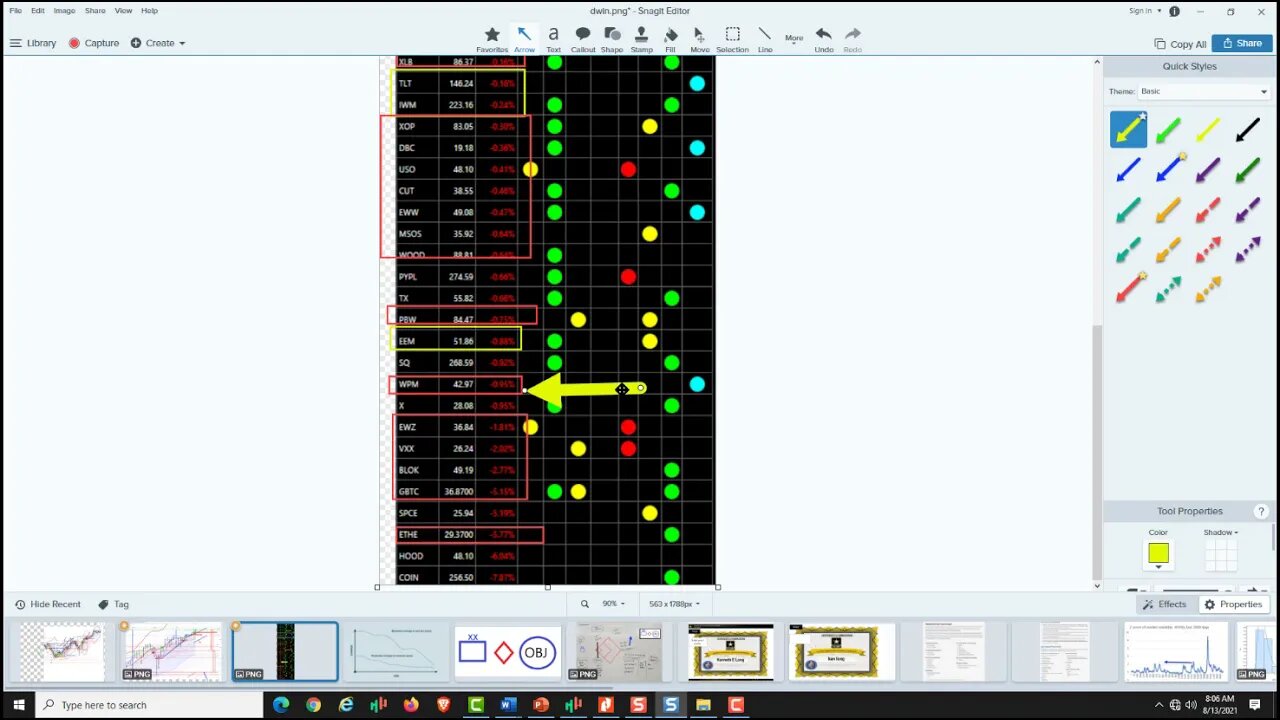Apply the purple dashed double-headed arrow style
Screen dimensions: 1280x720
click(x=1248, y=250)
